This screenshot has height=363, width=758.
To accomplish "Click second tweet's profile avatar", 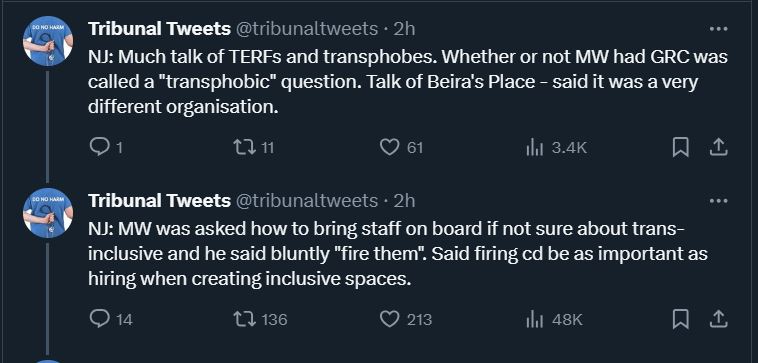I will 48,213.
